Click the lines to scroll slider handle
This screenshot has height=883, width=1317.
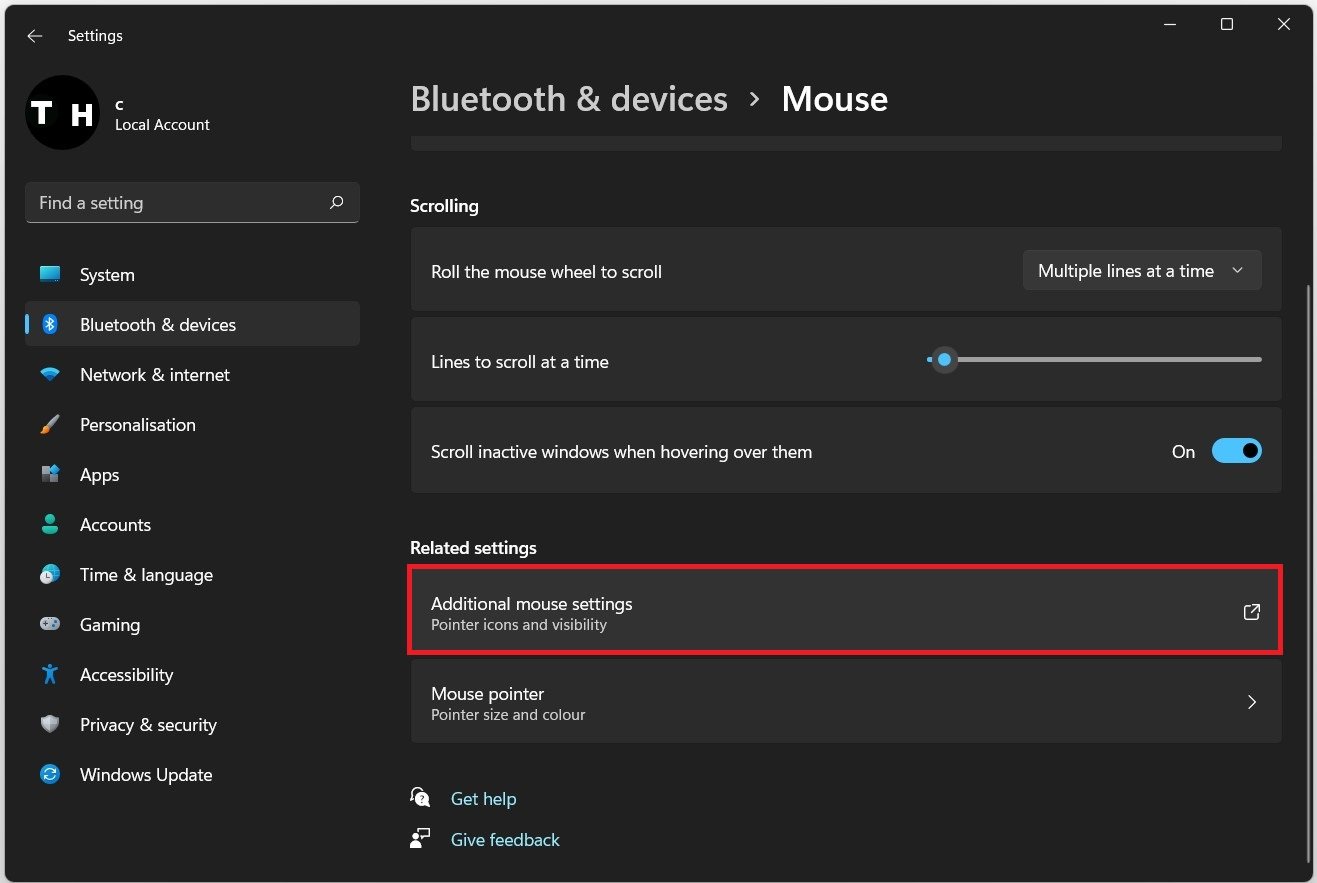(943, 360)
